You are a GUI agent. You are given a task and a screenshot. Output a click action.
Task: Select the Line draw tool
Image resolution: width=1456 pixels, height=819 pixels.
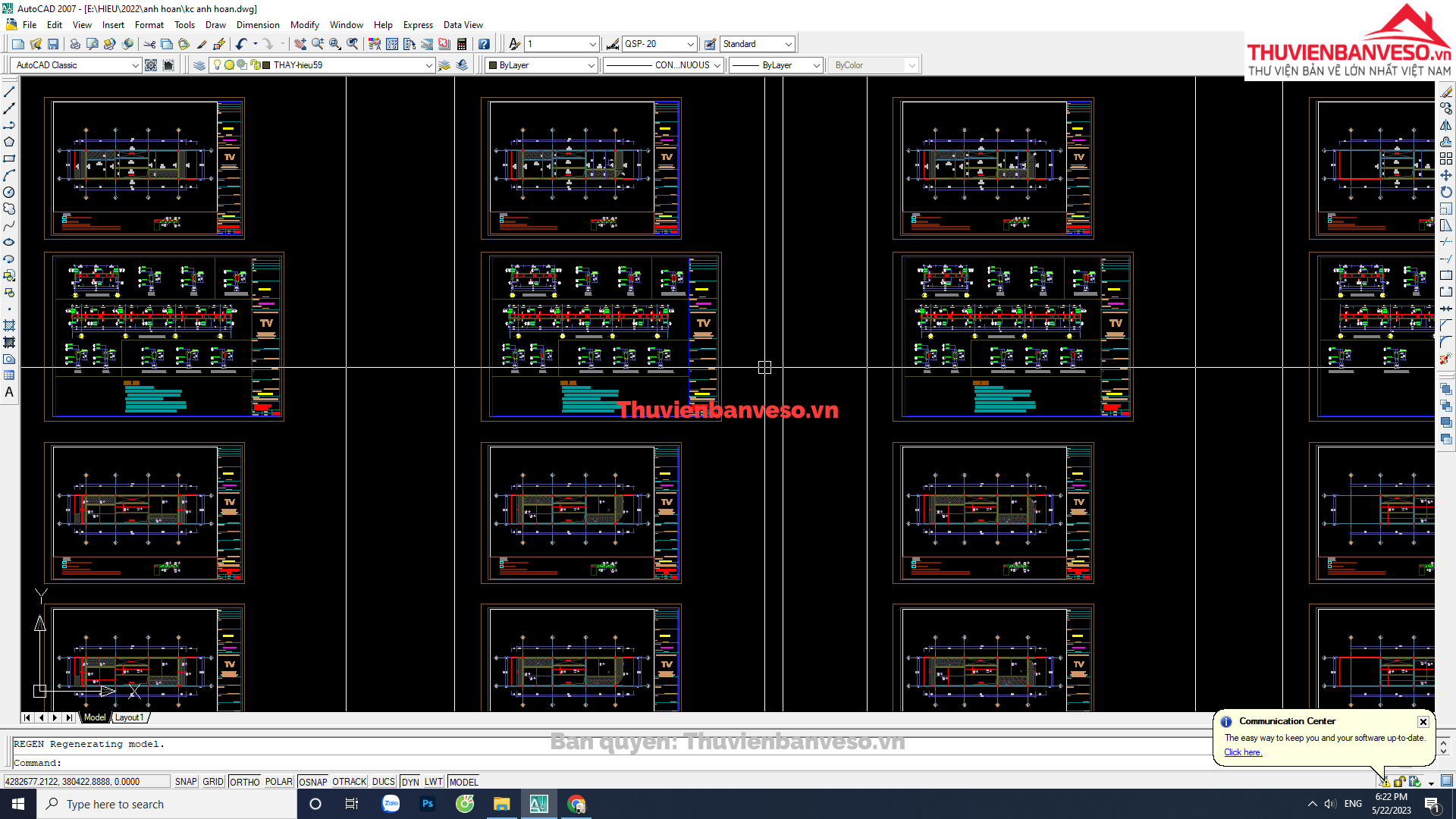coord(9,92)
